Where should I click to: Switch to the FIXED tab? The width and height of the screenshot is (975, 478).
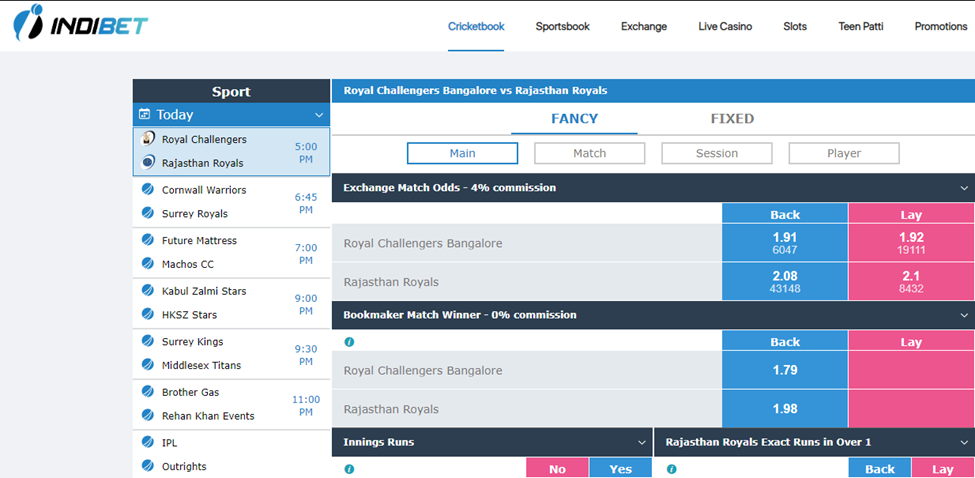tap(732, 119)
